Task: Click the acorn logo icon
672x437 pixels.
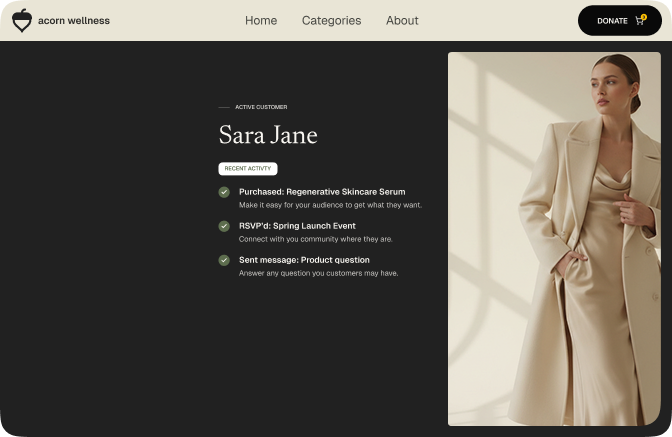Action: pyautogui.click(x=22, y=21)
